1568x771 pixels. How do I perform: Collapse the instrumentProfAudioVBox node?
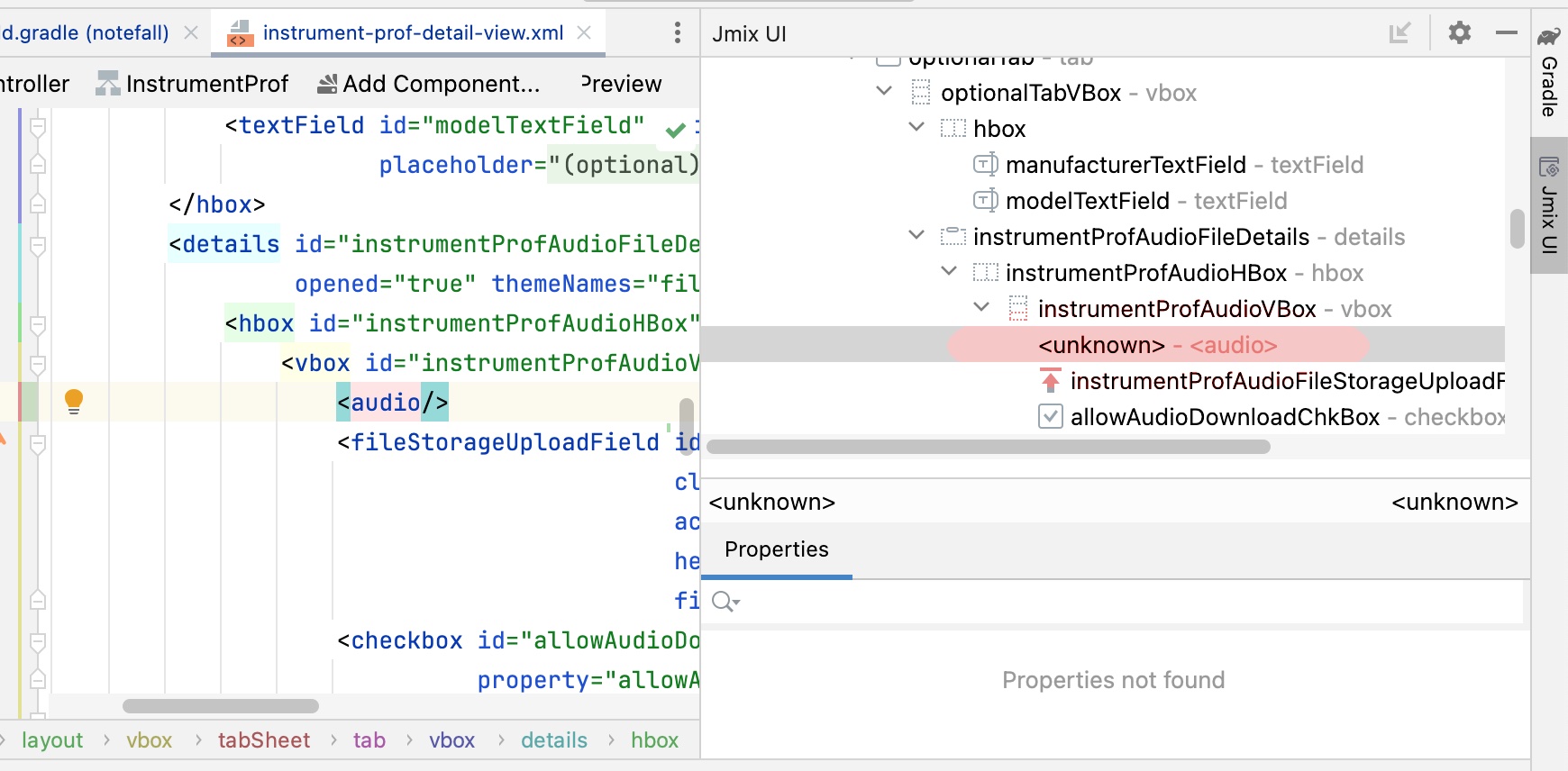click(x=981, y=307)
